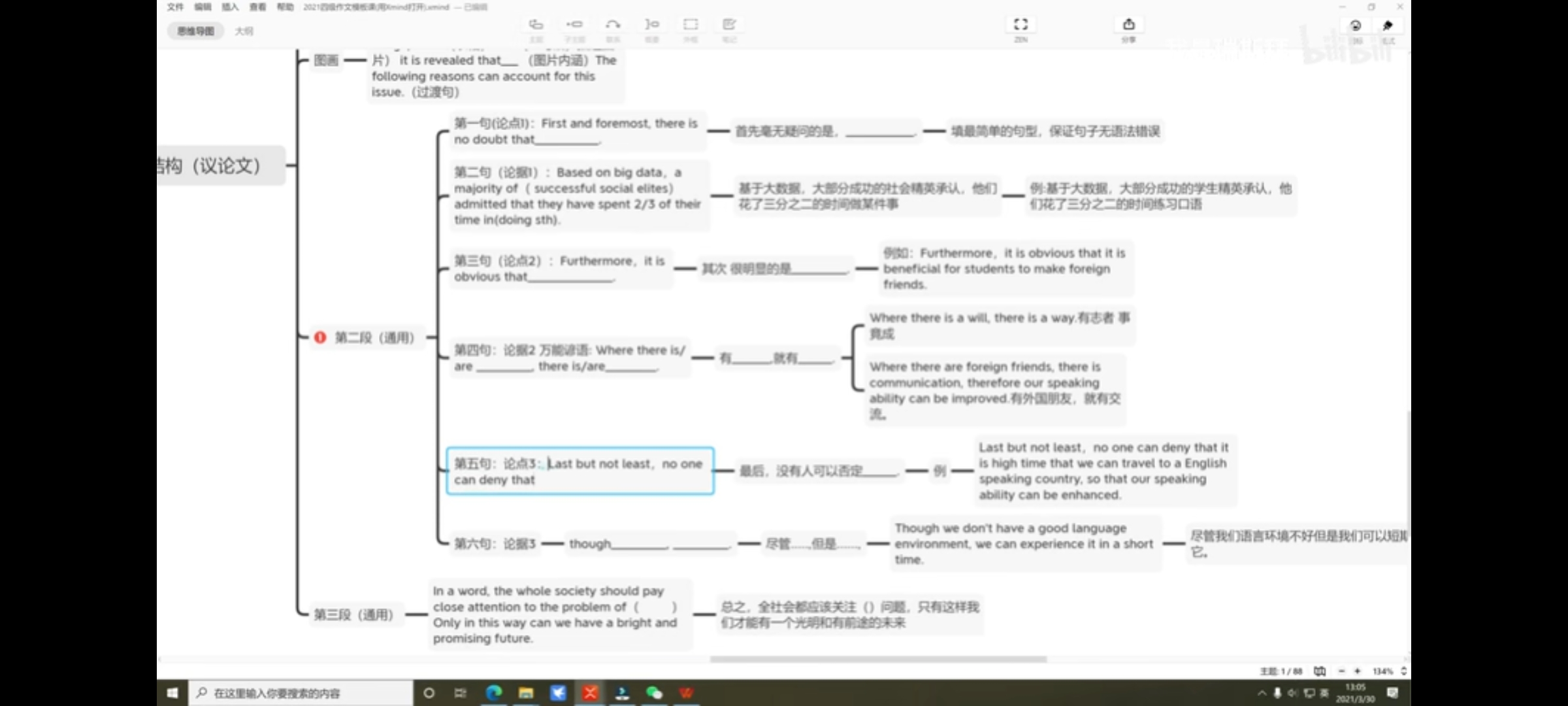
Task: Click the Note (笔记) toolbar icon
Action: (729, 25)
